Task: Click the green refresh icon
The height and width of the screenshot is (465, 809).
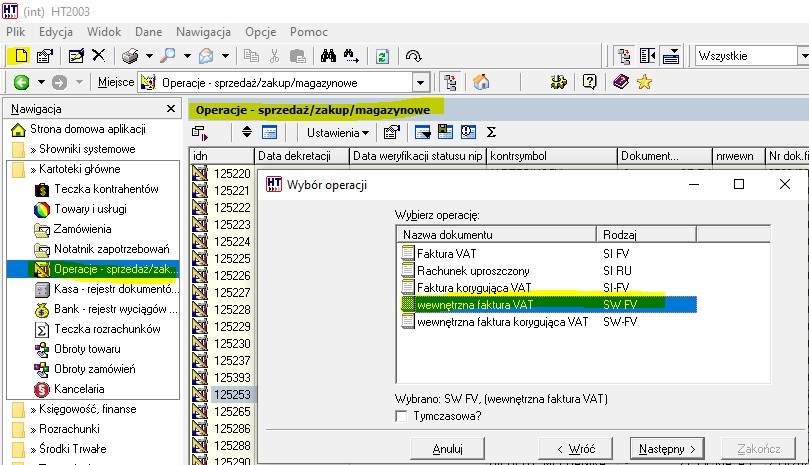Action: click(382, 56)
